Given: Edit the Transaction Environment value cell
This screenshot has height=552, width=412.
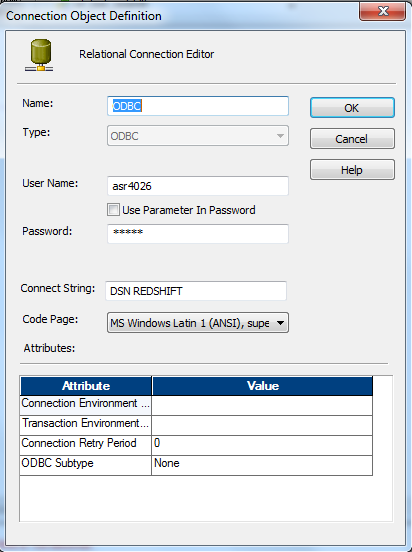Looking at the screenshot, I should (x=262, y=425).
